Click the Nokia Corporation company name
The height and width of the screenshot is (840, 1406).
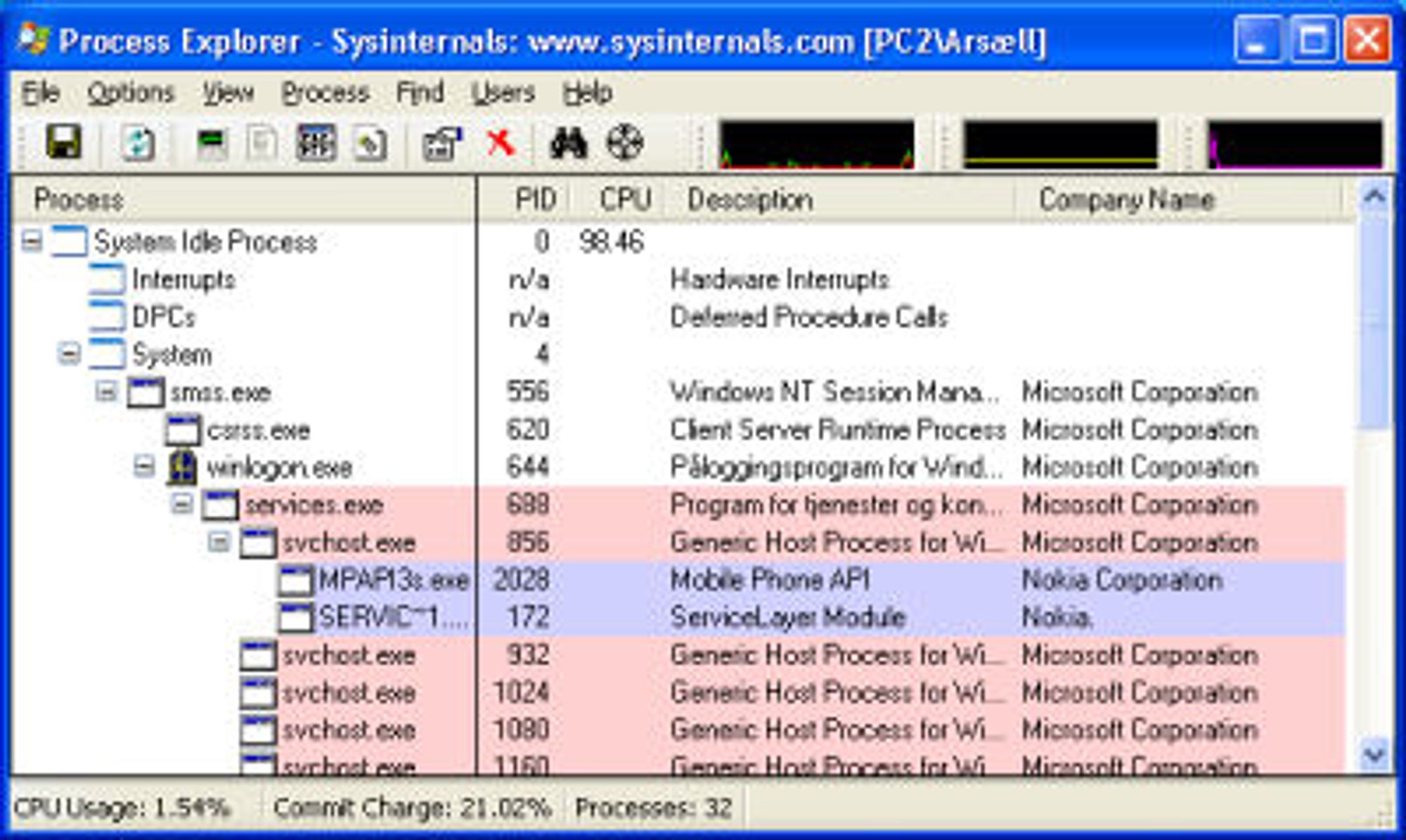tap(1122, 580)
